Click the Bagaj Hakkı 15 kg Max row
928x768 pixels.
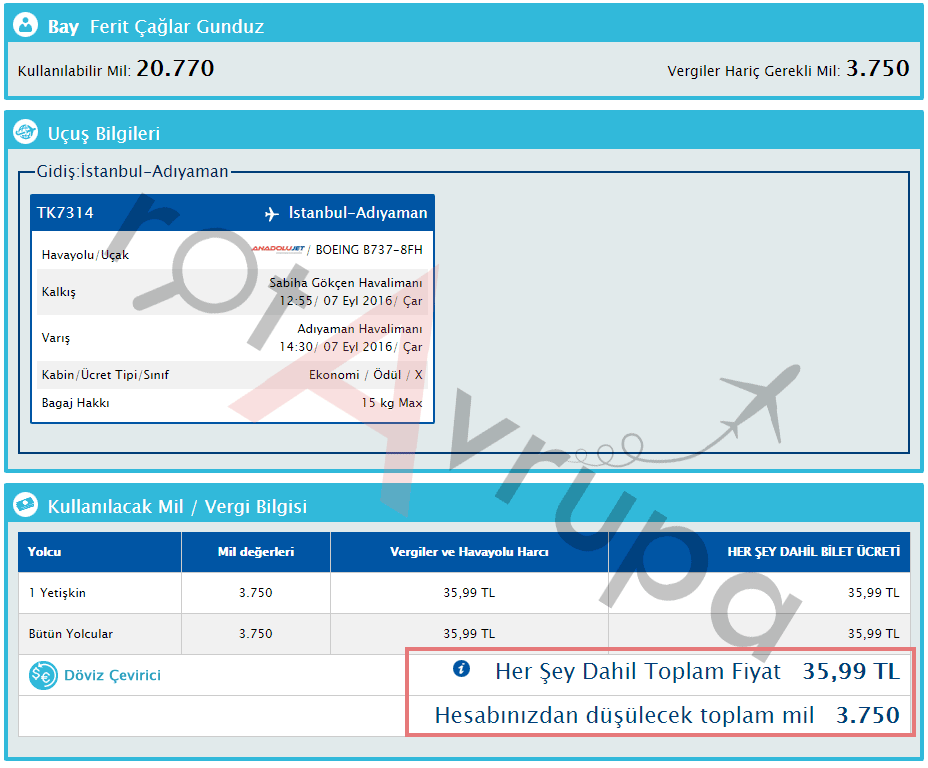pos(232,403)
